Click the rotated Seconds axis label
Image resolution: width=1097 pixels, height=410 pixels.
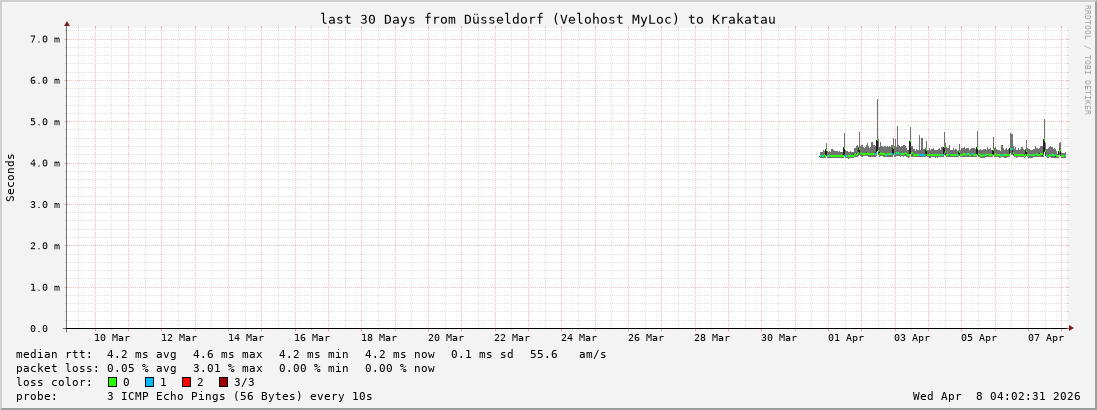point(11,177)
